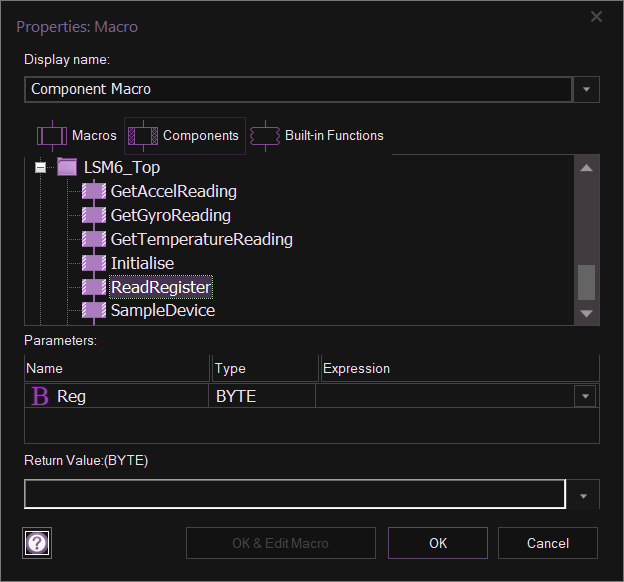
Task: Select SampleDevice in the tree
Action: (x=163, y=311)
